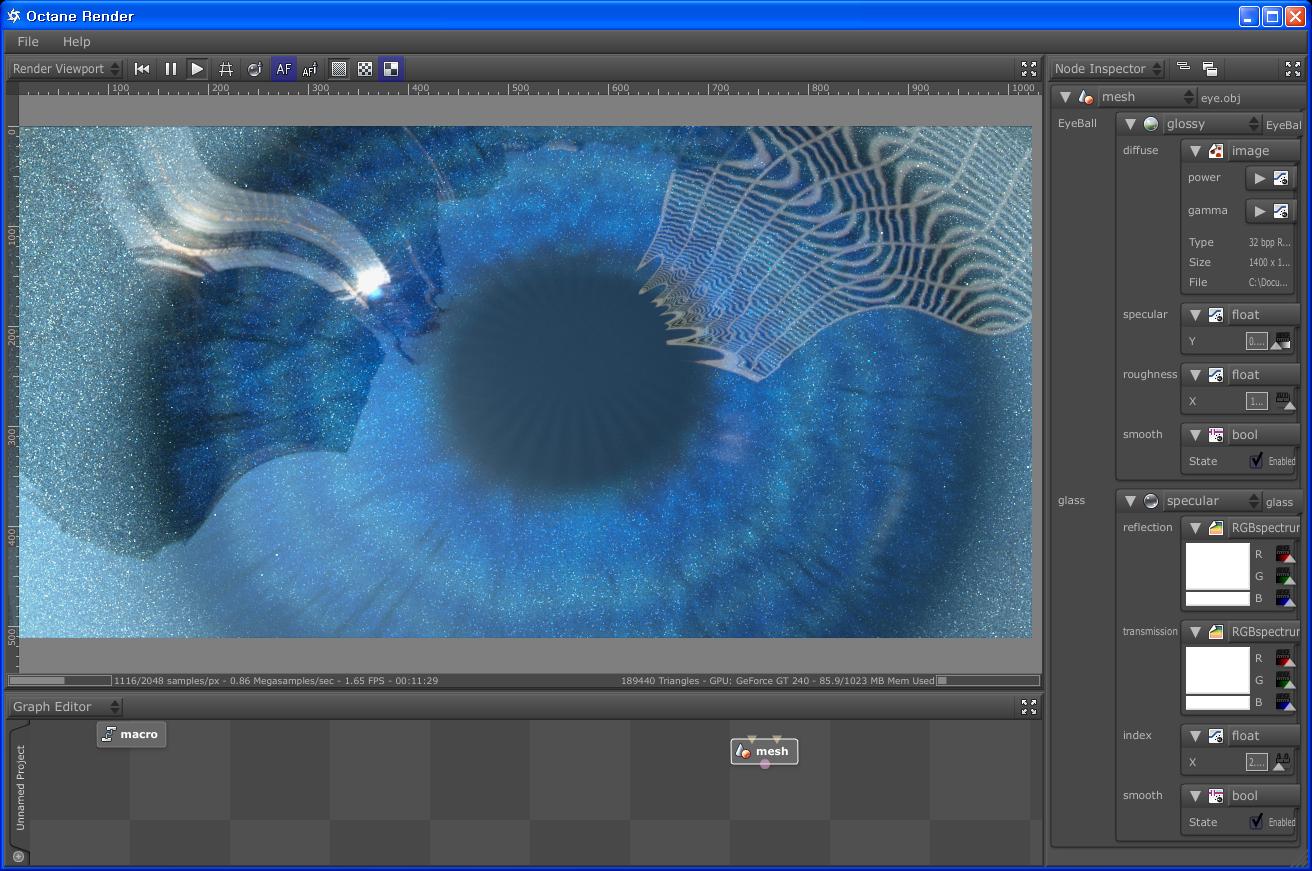The image size is (1312, 871).
Task: Select the macro node in Graph Editor
Action: coord(131,734)
